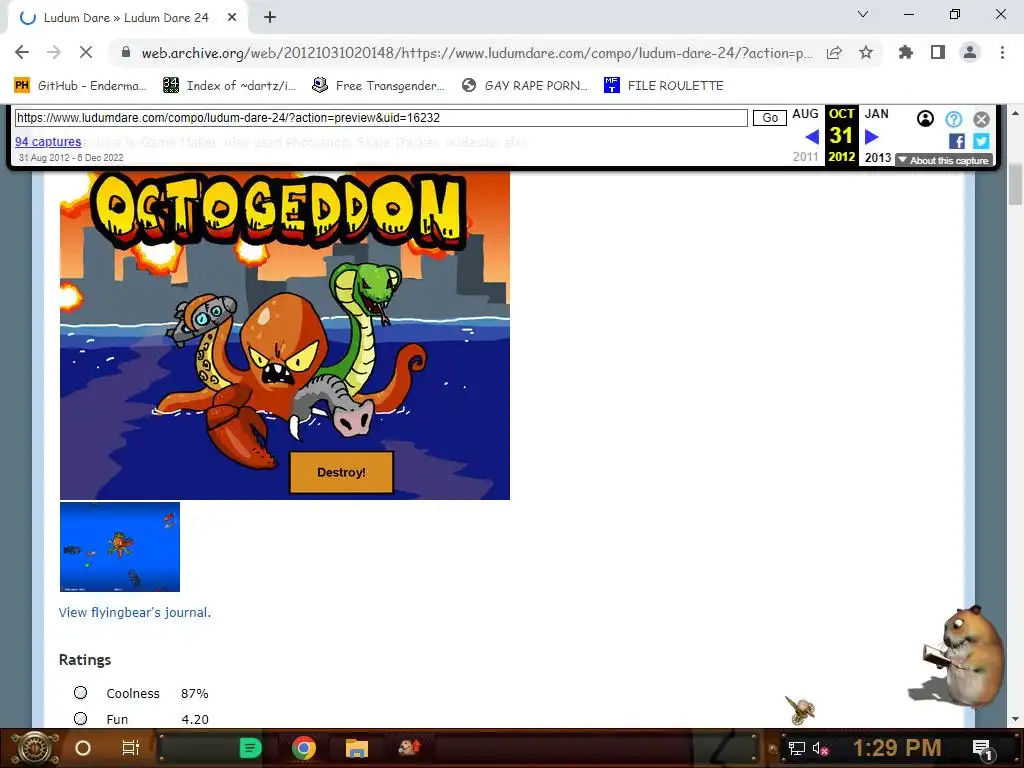Viewport: 1024px width, 768px height.
Task: Open the Index of ~dartz bookmark
Action: pos(229,86)
